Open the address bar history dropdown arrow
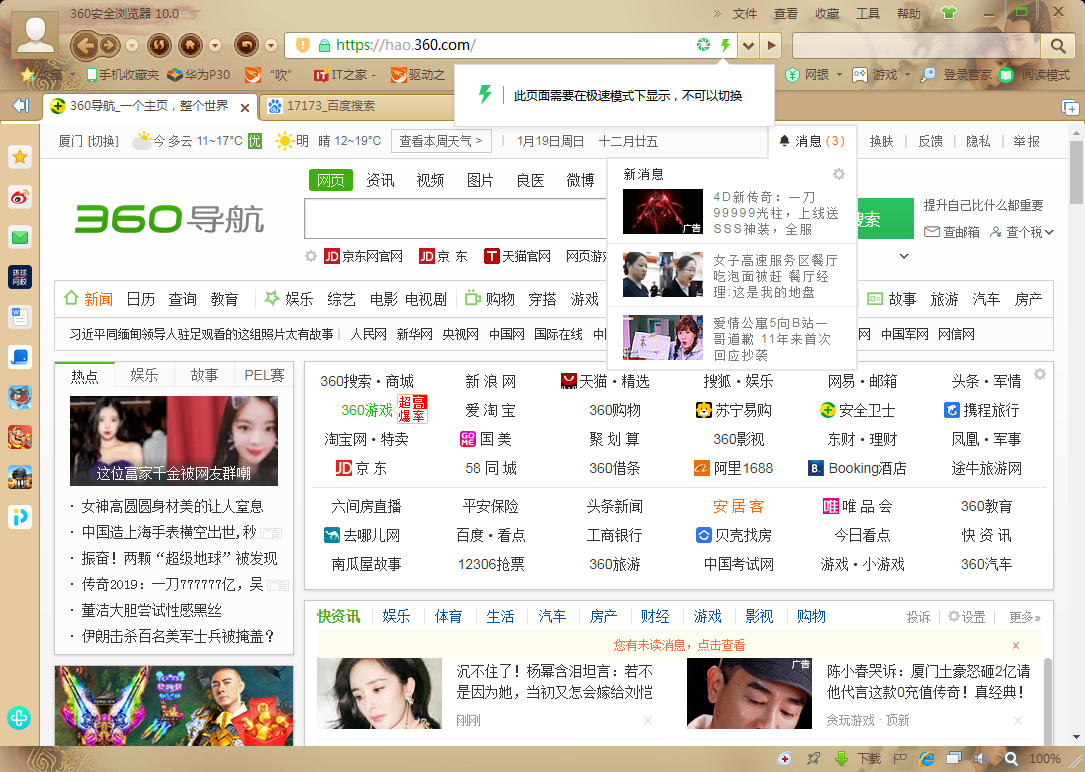The image size is (1085, 772). point(747,45)
